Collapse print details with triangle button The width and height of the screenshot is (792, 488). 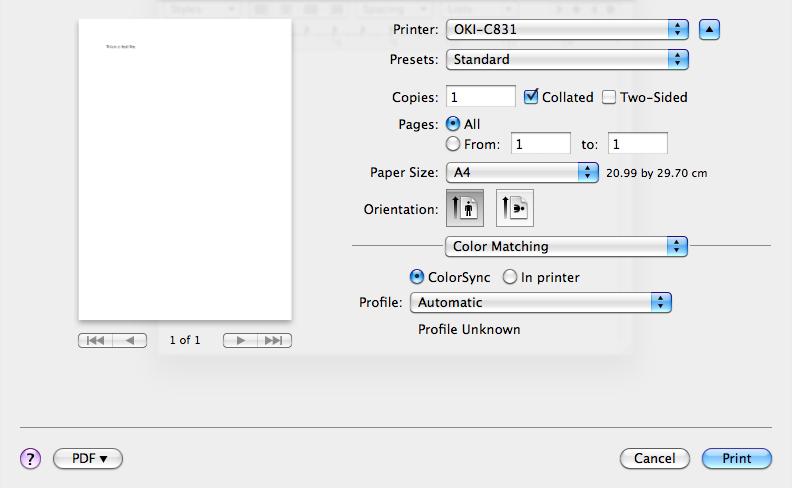[x=709, y=29]
